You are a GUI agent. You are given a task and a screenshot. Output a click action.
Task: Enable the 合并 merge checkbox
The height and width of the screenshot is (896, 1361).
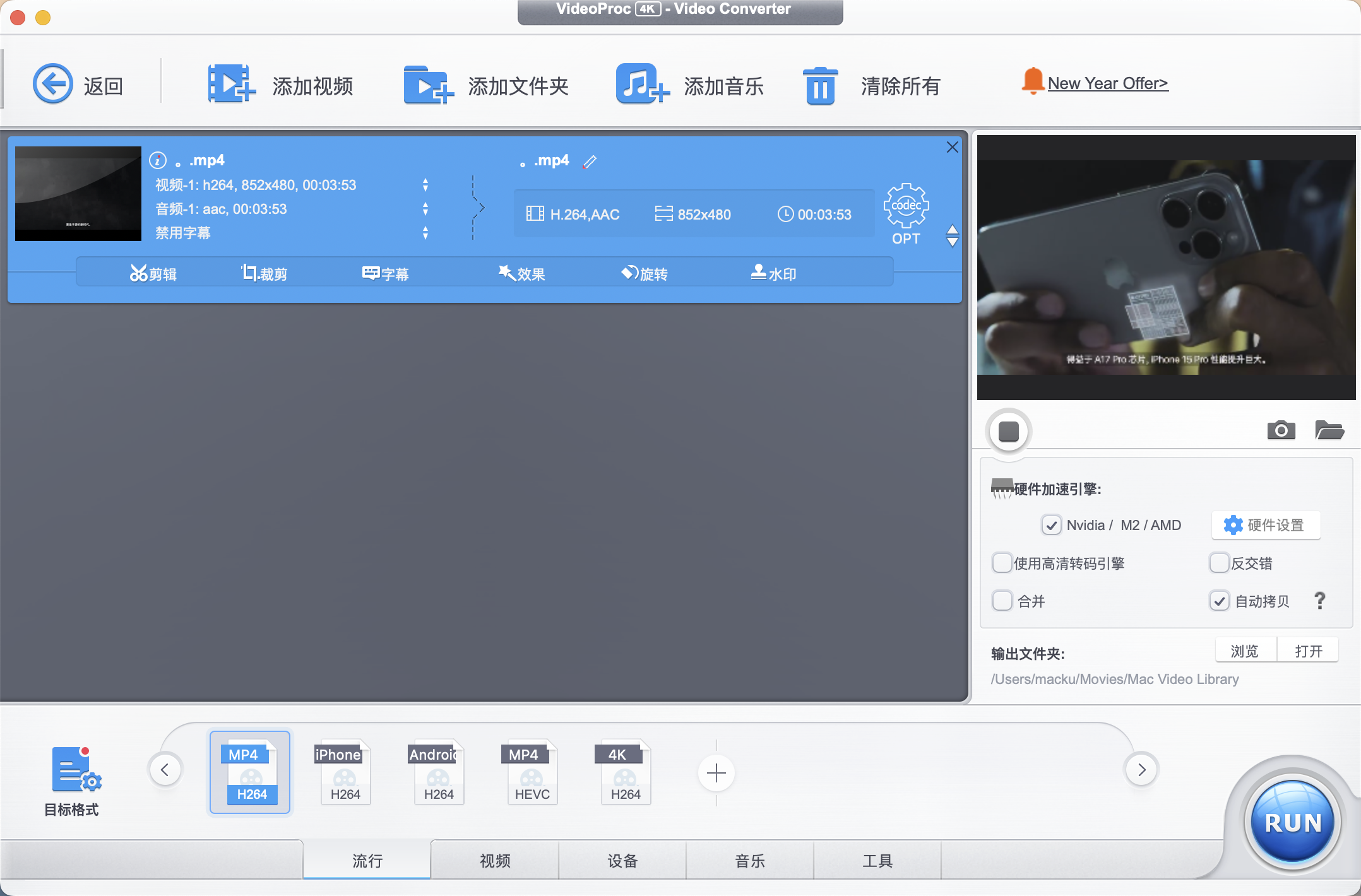click(1002, 601)
